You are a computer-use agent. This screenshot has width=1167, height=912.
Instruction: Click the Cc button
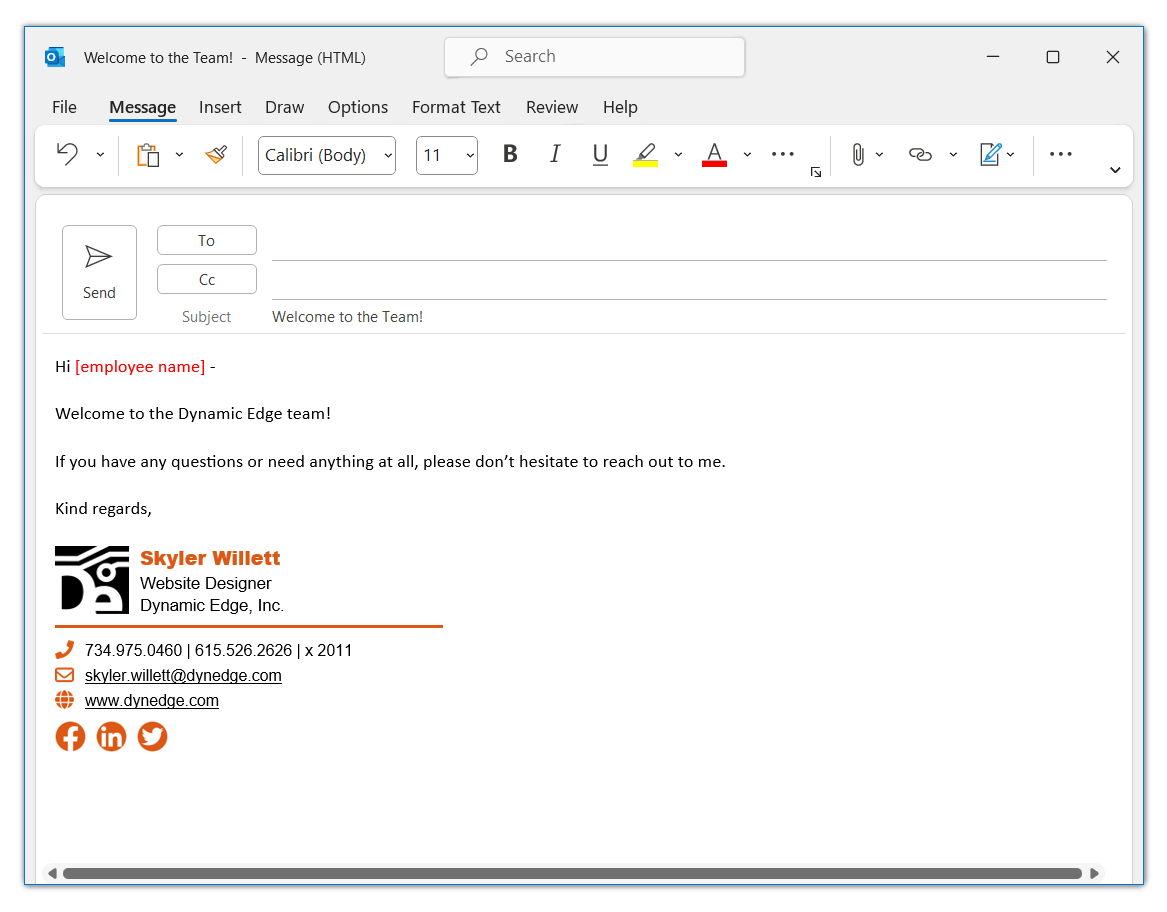207,280
